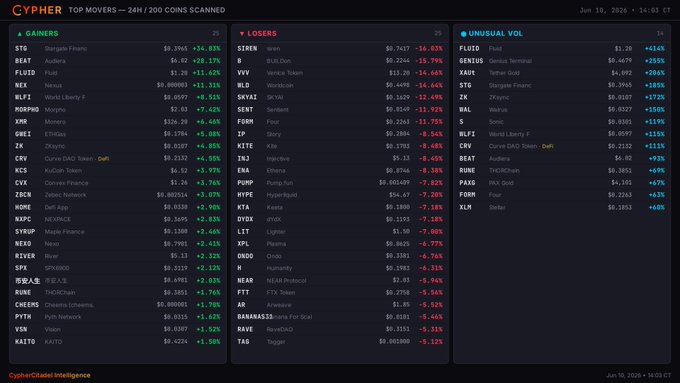
Task: Click the ONDO ticker in Losers
Action: point(245,256)
